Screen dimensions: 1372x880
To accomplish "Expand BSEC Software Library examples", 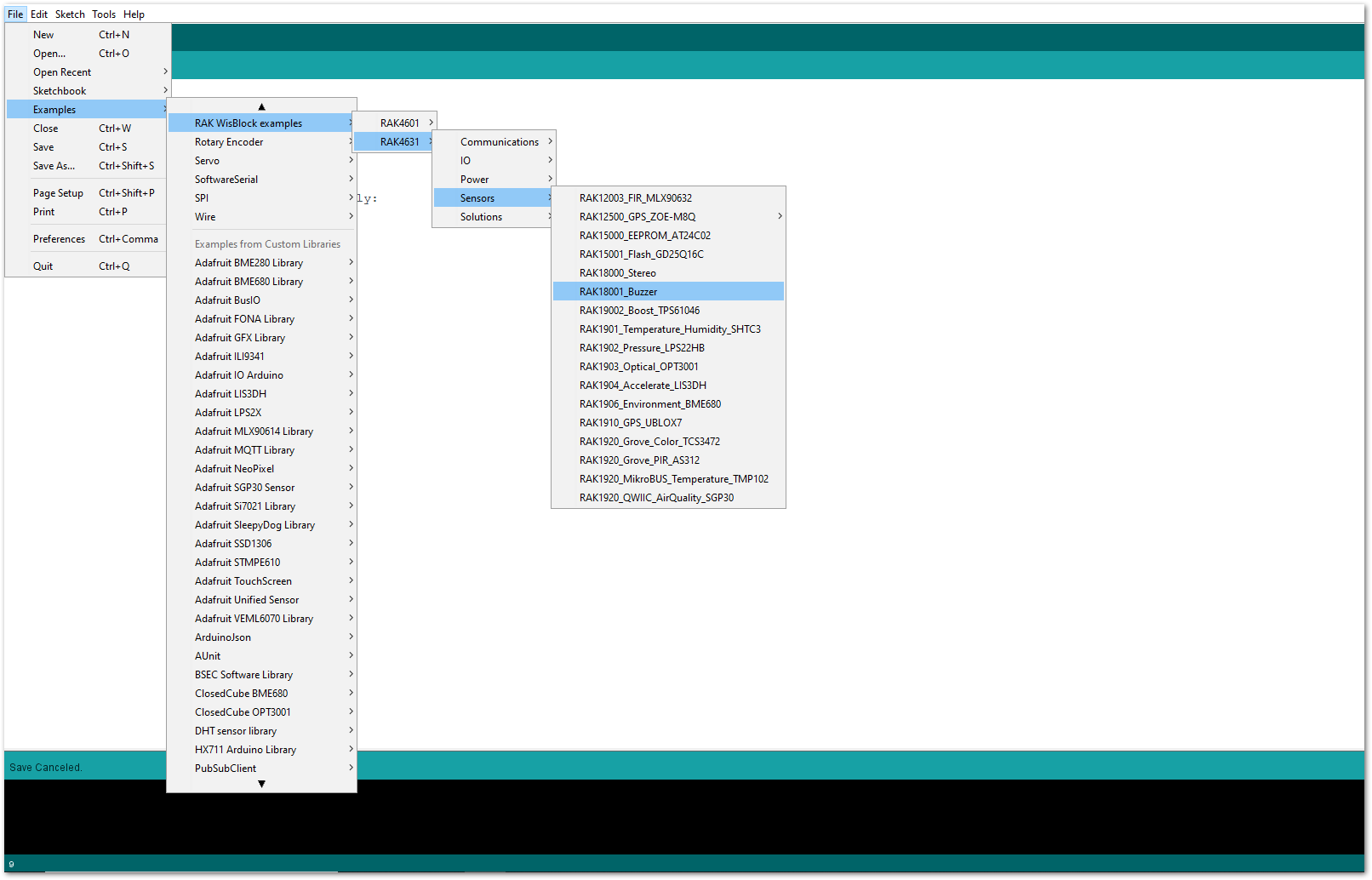I will click(x=261, y=675).
